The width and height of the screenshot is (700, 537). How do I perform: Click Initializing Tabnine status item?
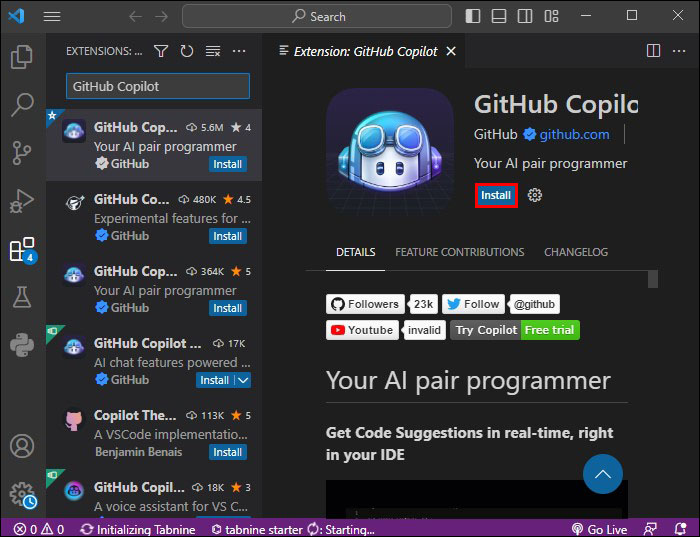(x=138, y=529)
